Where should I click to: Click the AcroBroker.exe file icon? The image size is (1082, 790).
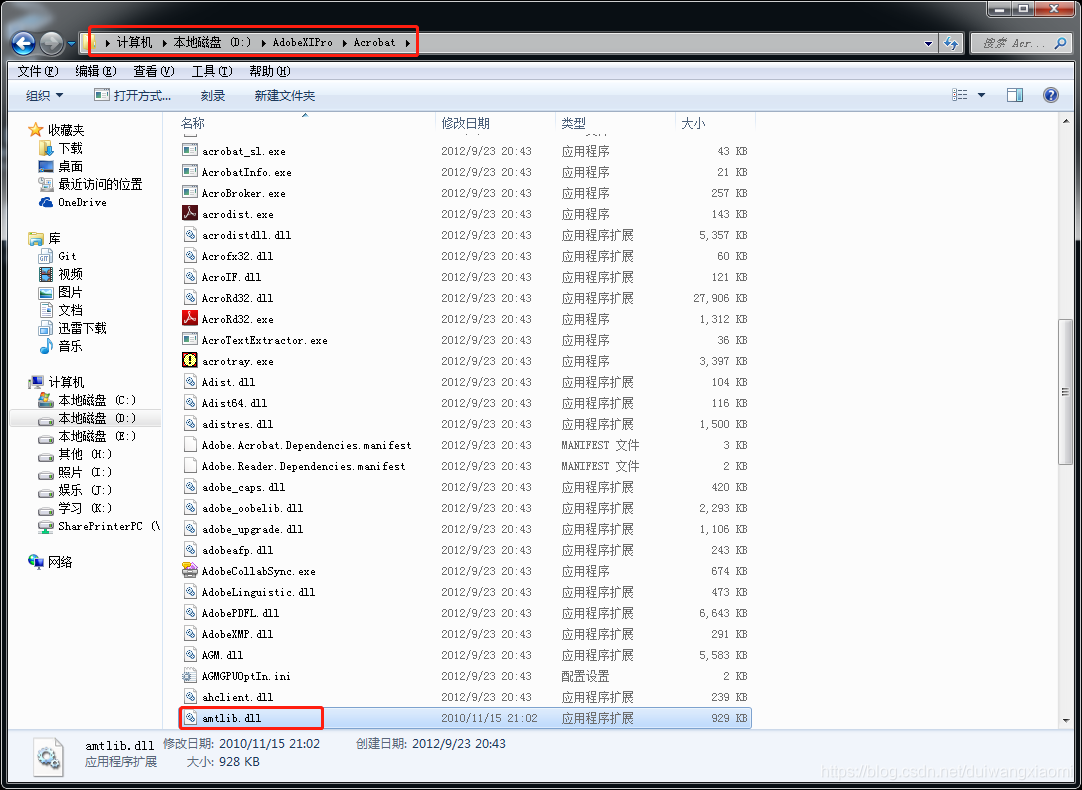pyautogui.click(x=190, y=193)
